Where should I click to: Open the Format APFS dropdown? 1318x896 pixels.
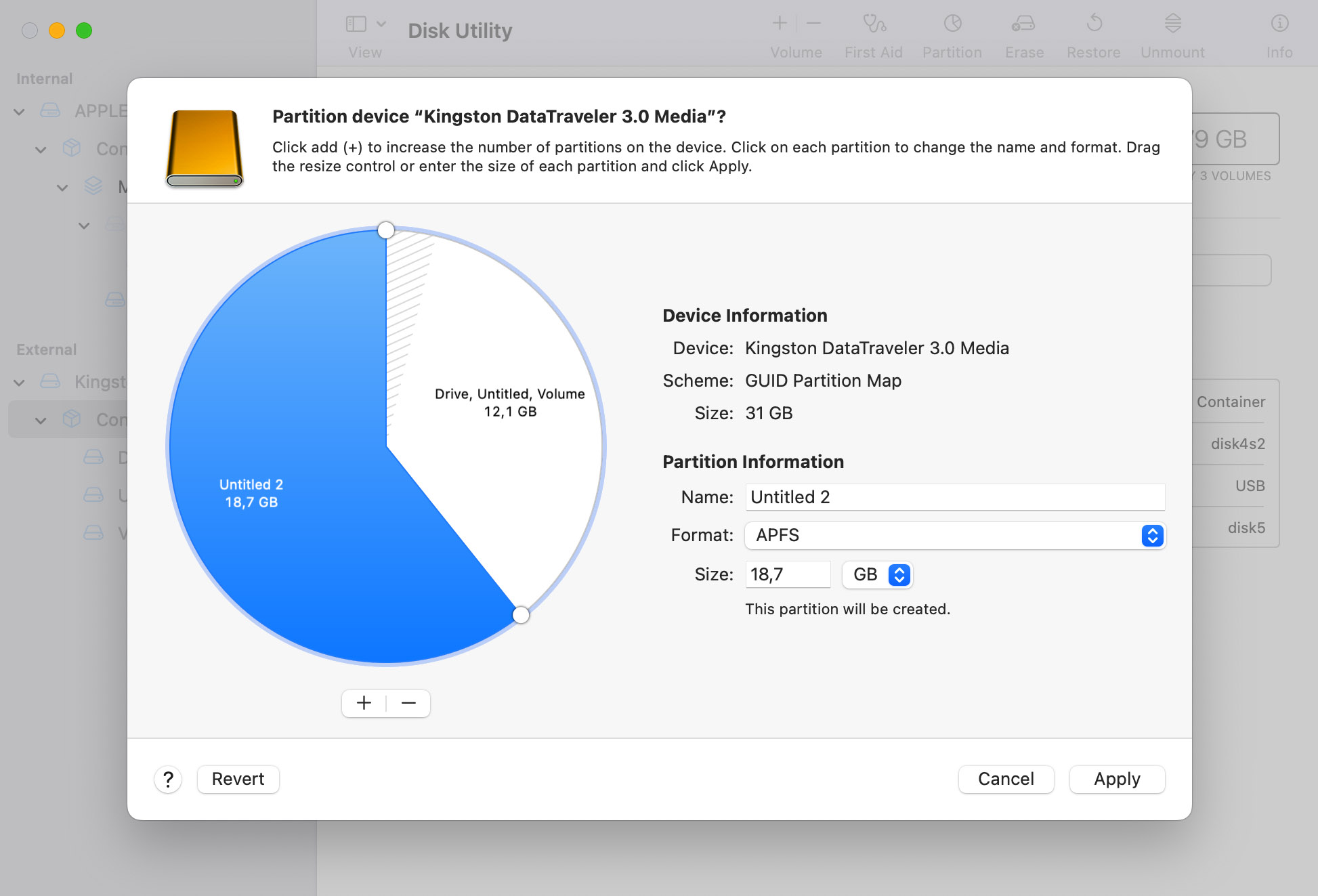click(x=955, y=536)
